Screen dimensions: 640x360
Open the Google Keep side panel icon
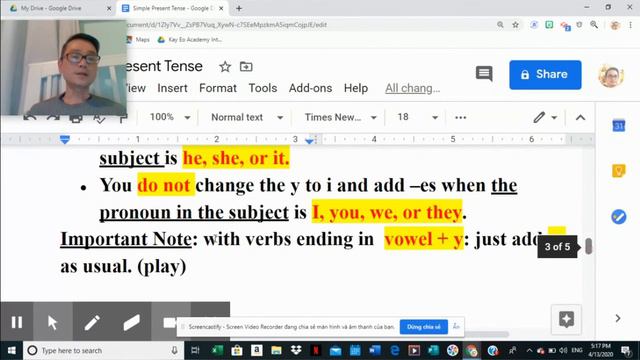point(619,171)
